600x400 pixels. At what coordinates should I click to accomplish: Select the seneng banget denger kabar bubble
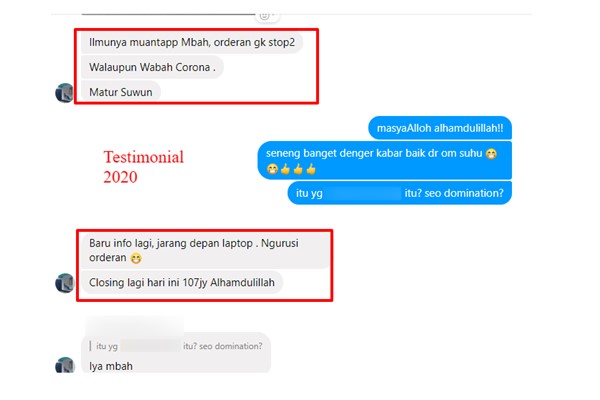tap(385, 160)
